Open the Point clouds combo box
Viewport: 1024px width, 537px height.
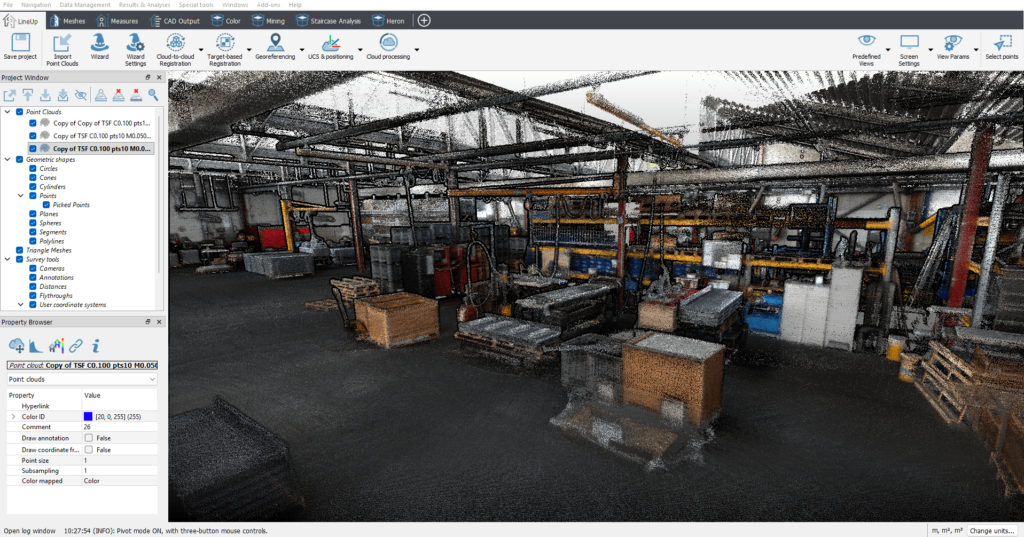tap(82, 379)
